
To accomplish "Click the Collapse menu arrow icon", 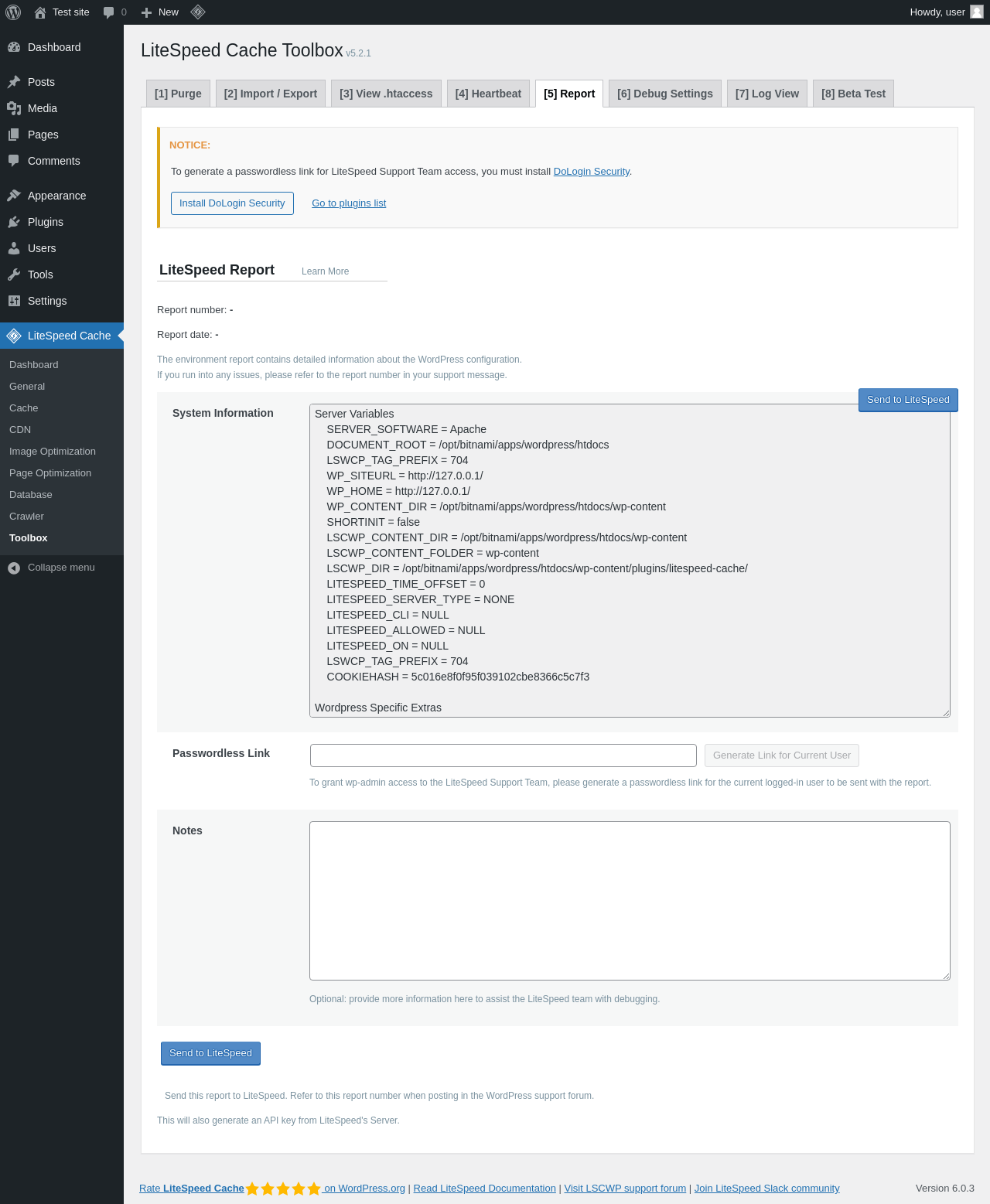I will coord(14,568).
